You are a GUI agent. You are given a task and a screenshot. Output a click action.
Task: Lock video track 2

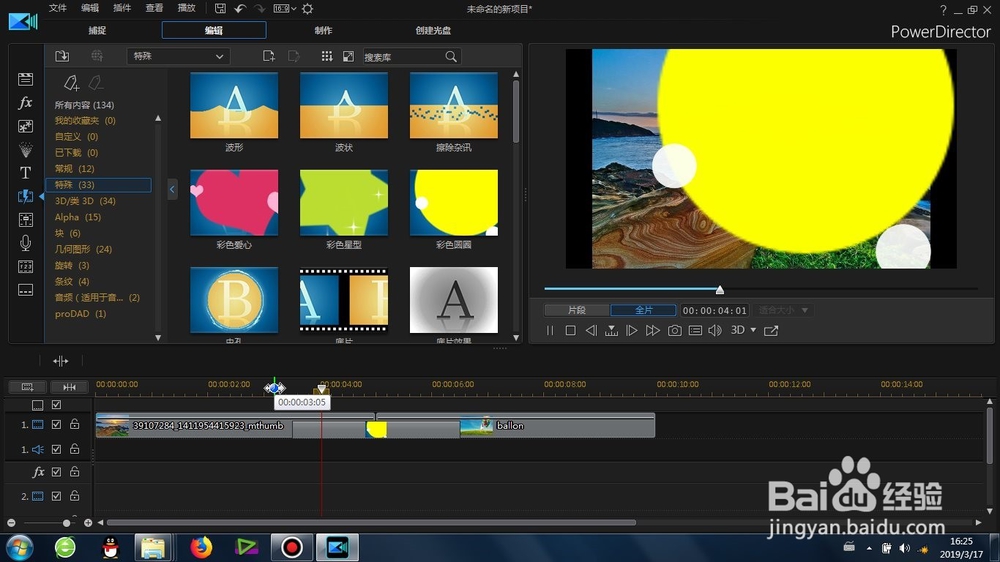point(75,496)
